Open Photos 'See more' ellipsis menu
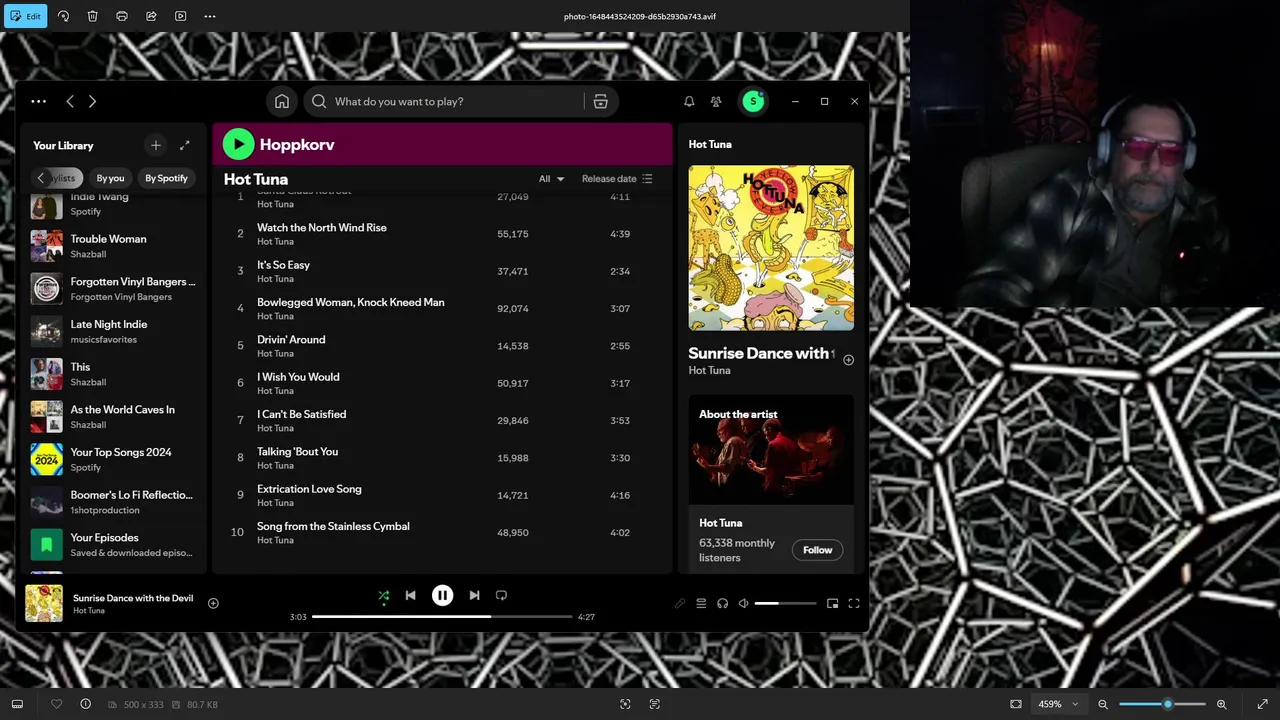 [210, 16]
